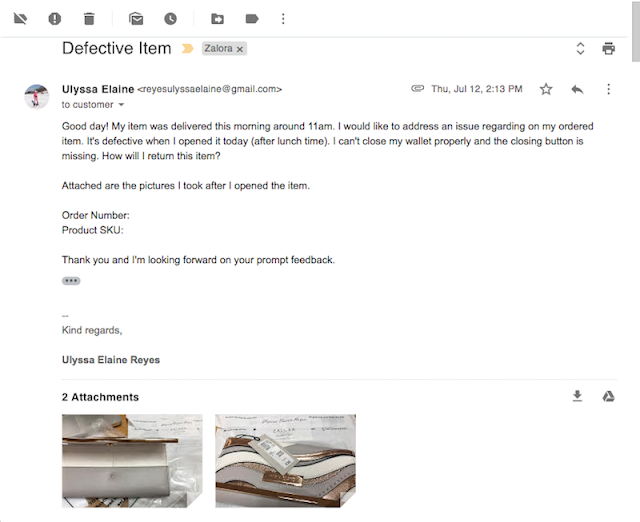Screen dimensions: 640x522
Task: Mark email as unread envelope icon
Action: click(136, 18)
